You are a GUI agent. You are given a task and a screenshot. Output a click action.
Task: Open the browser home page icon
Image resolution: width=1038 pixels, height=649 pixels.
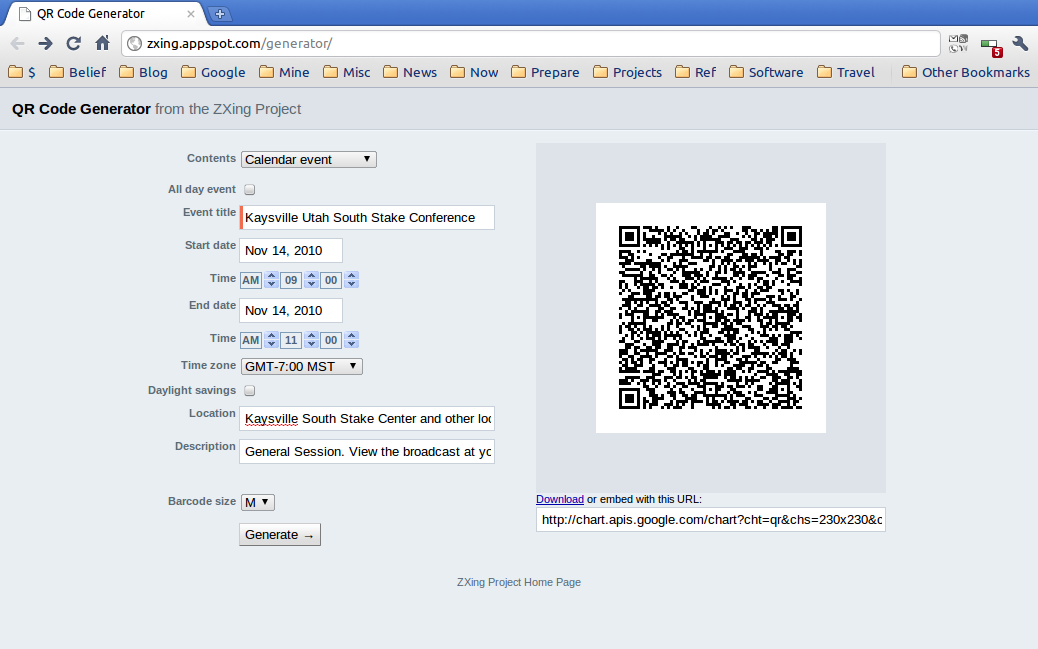click(102, 44)
